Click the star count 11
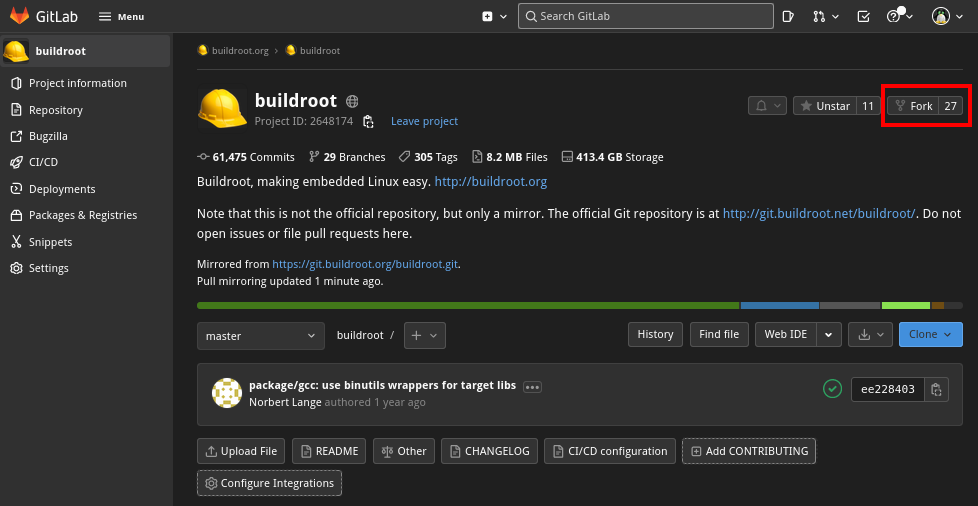 (x=868, y=106)
